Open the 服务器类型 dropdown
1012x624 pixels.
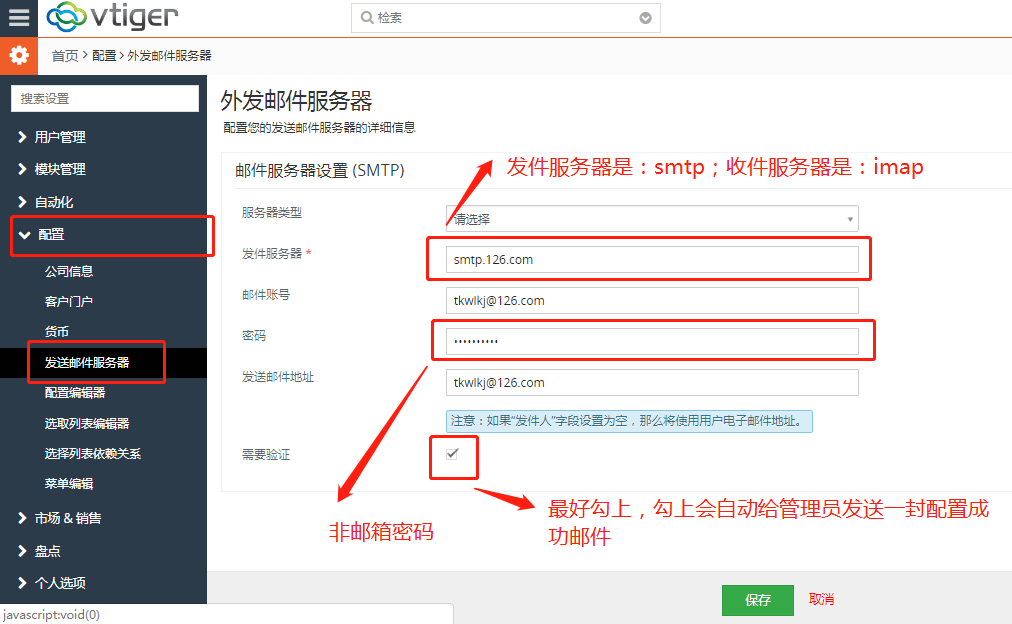pyautogui.click(x=652, y=219)
